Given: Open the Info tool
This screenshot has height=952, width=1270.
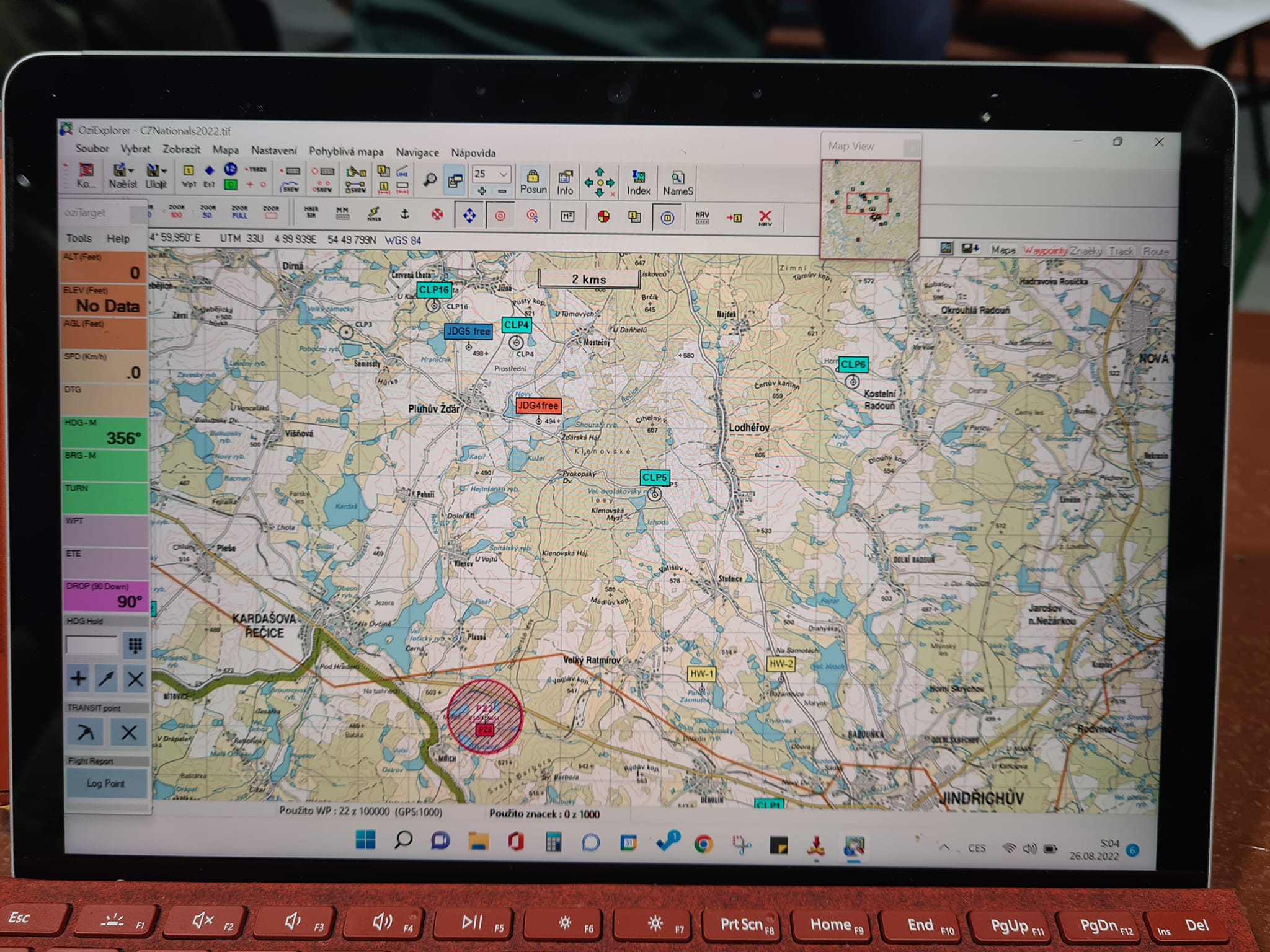Looking at the screenshot, I should click(x=565, y=182).
